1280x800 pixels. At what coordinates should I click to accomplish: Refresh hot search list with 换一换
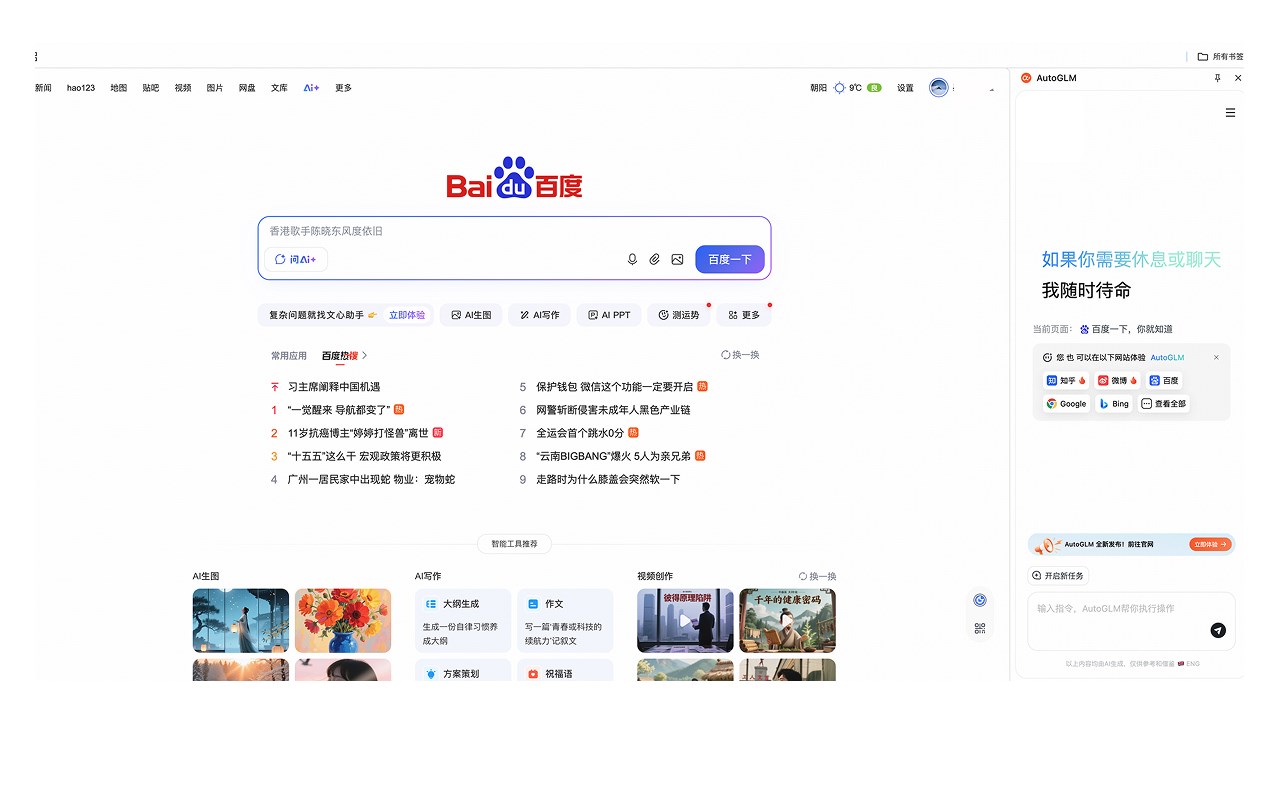[740, 355]
